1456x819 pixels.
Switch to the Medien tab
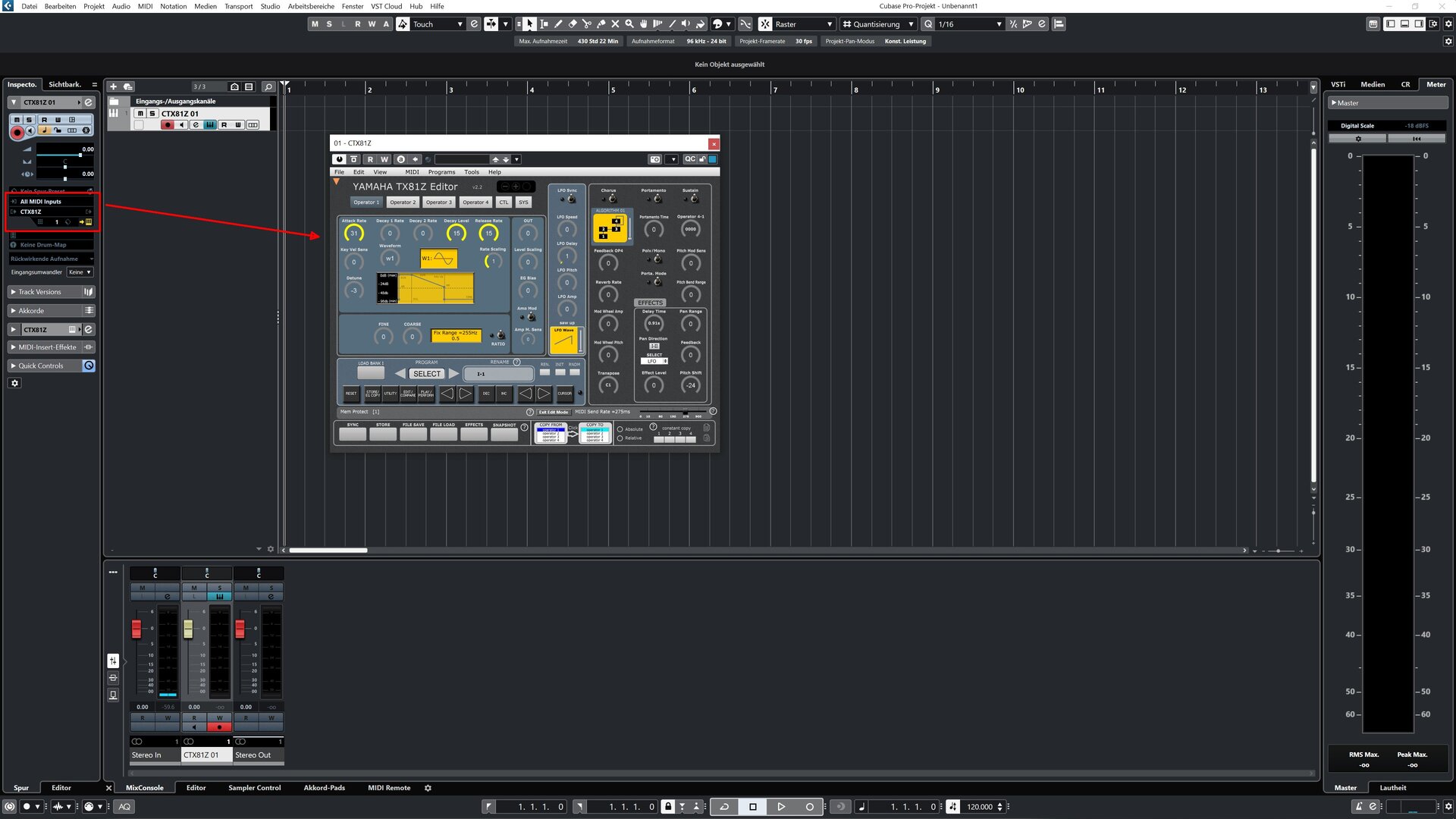click(1373, 84)
